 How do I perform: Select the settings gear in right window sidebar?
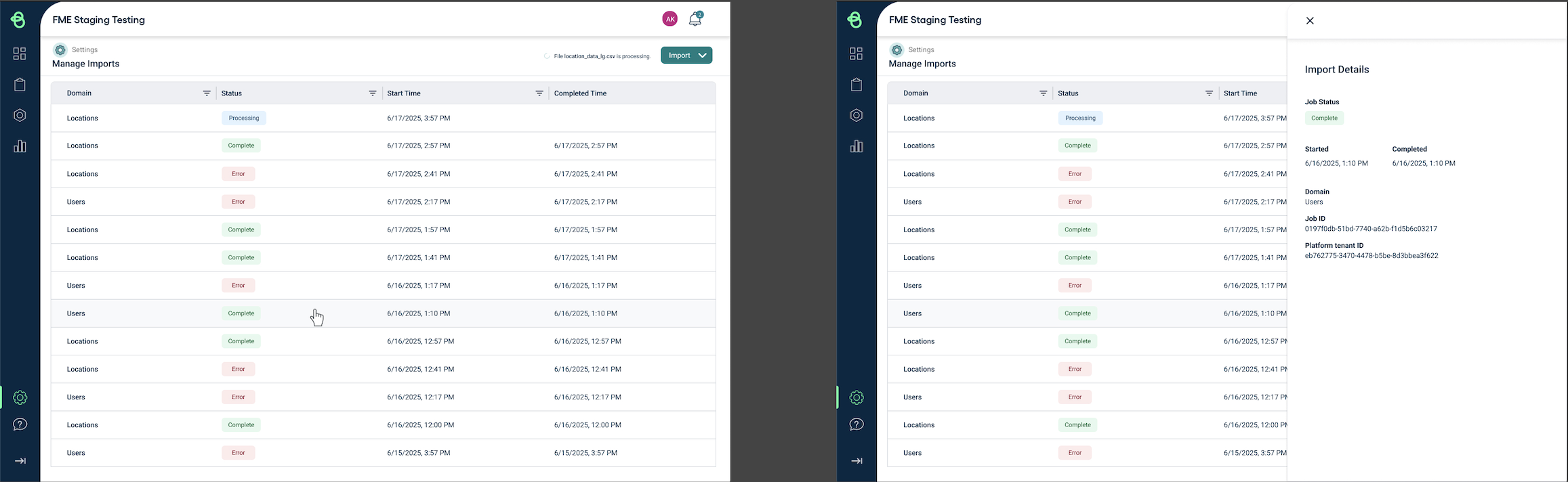pyautogui.click(x=857, y=397)
